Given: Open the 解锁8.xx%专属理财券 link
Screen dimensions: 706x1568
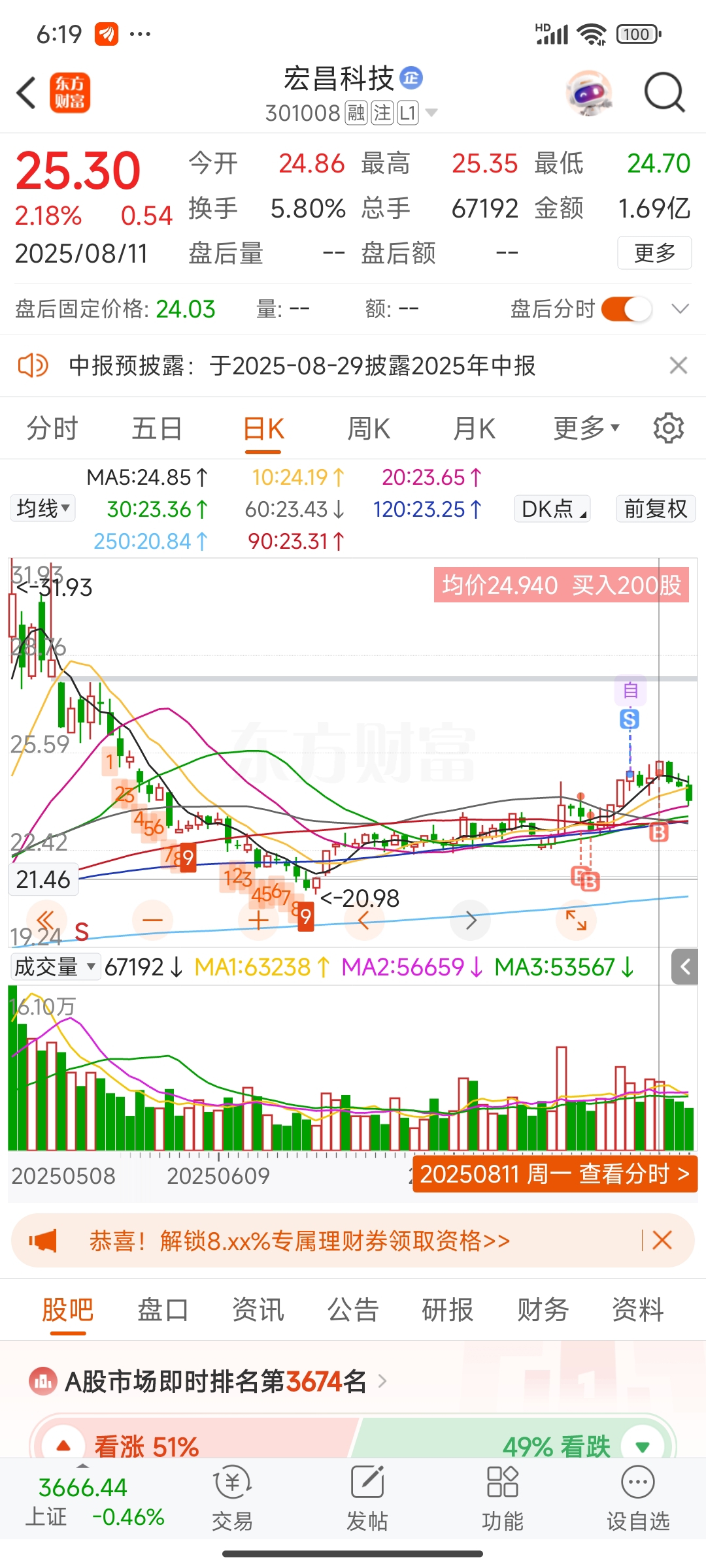Looking at the screenshot, I should point(299,1241).
